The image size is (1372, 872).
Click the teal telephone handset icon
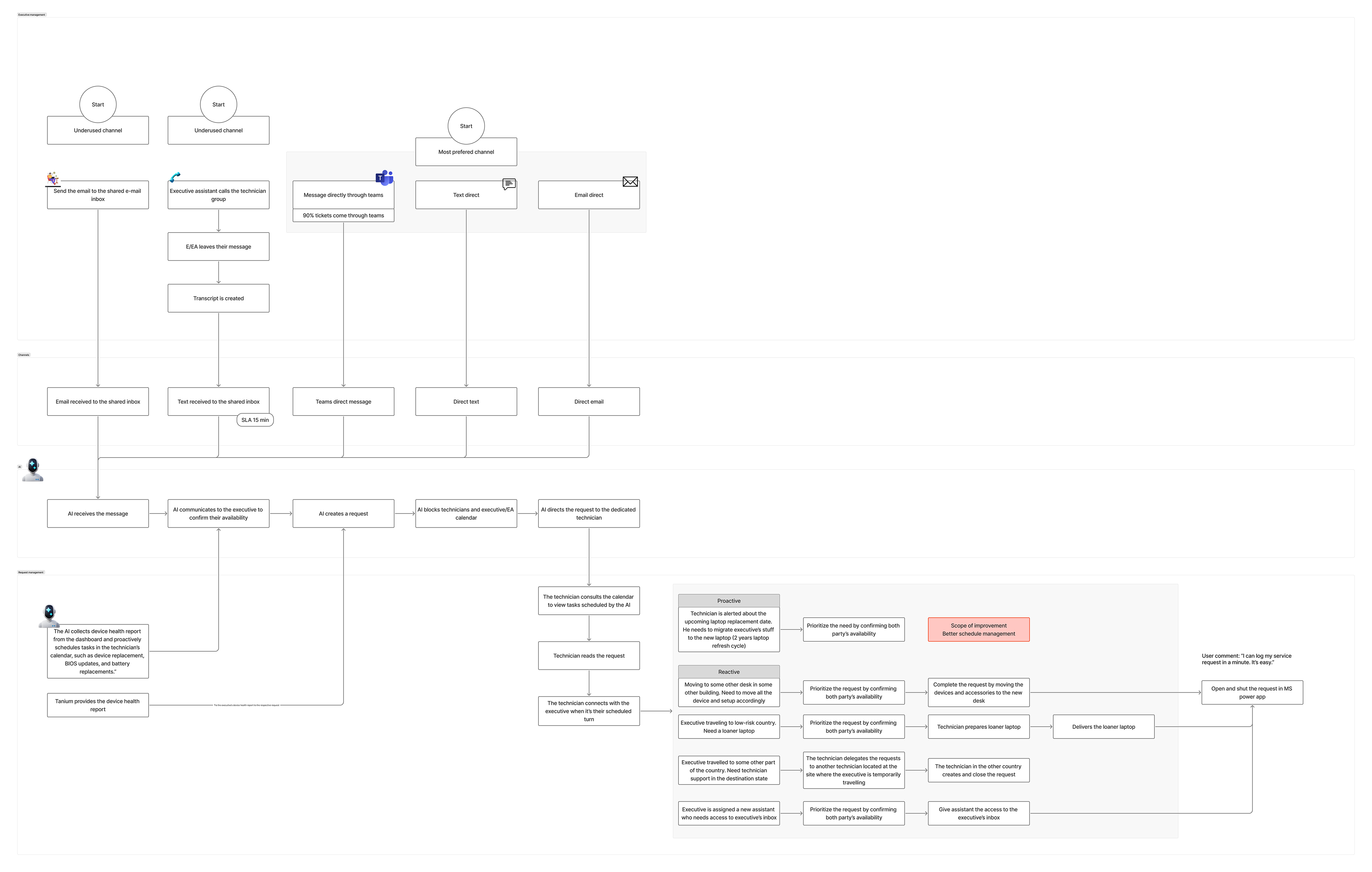[175, 177]
